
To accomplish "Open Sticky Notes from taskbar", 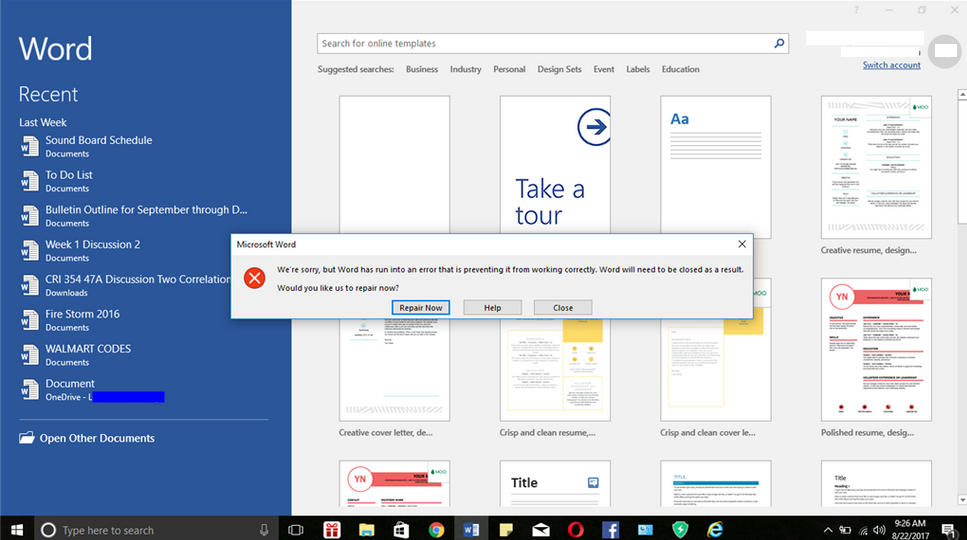I will pyautogui.click(x=506, y=530).
